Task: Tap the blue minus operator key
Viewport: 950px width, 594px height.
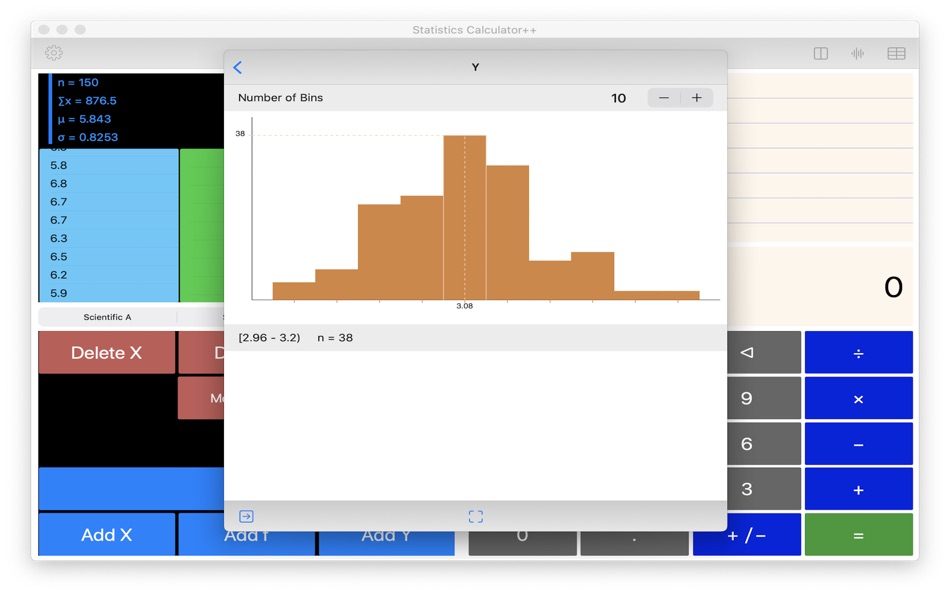Action: tap(859, 444)
